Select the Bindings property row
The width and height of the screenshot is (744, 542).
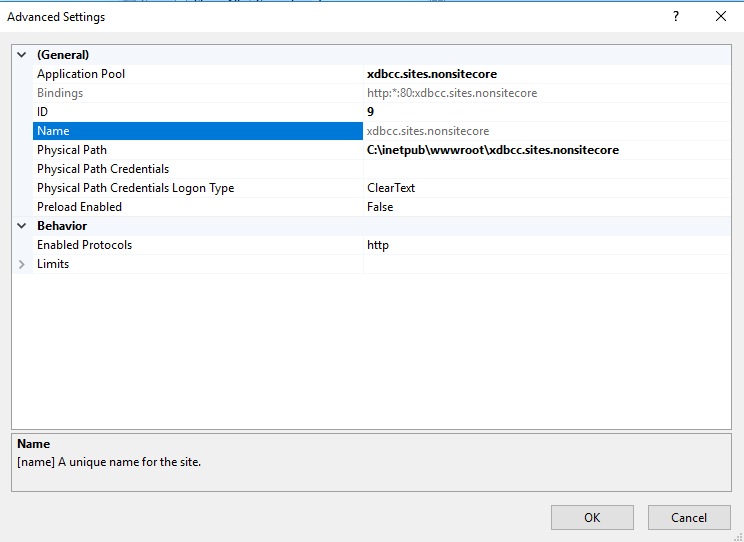(60, 93)
